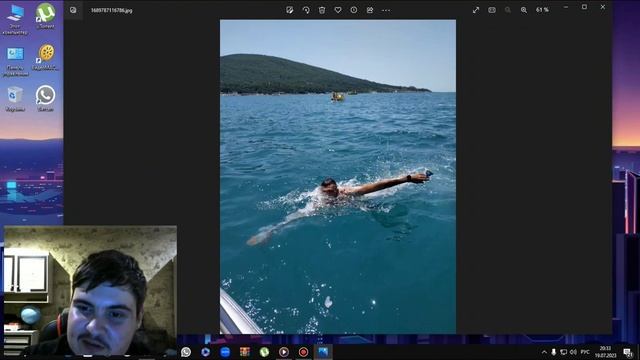Open the Recycle Bin desktop icon
This screenshot has width=640, height=360.
tap(15, 99)
